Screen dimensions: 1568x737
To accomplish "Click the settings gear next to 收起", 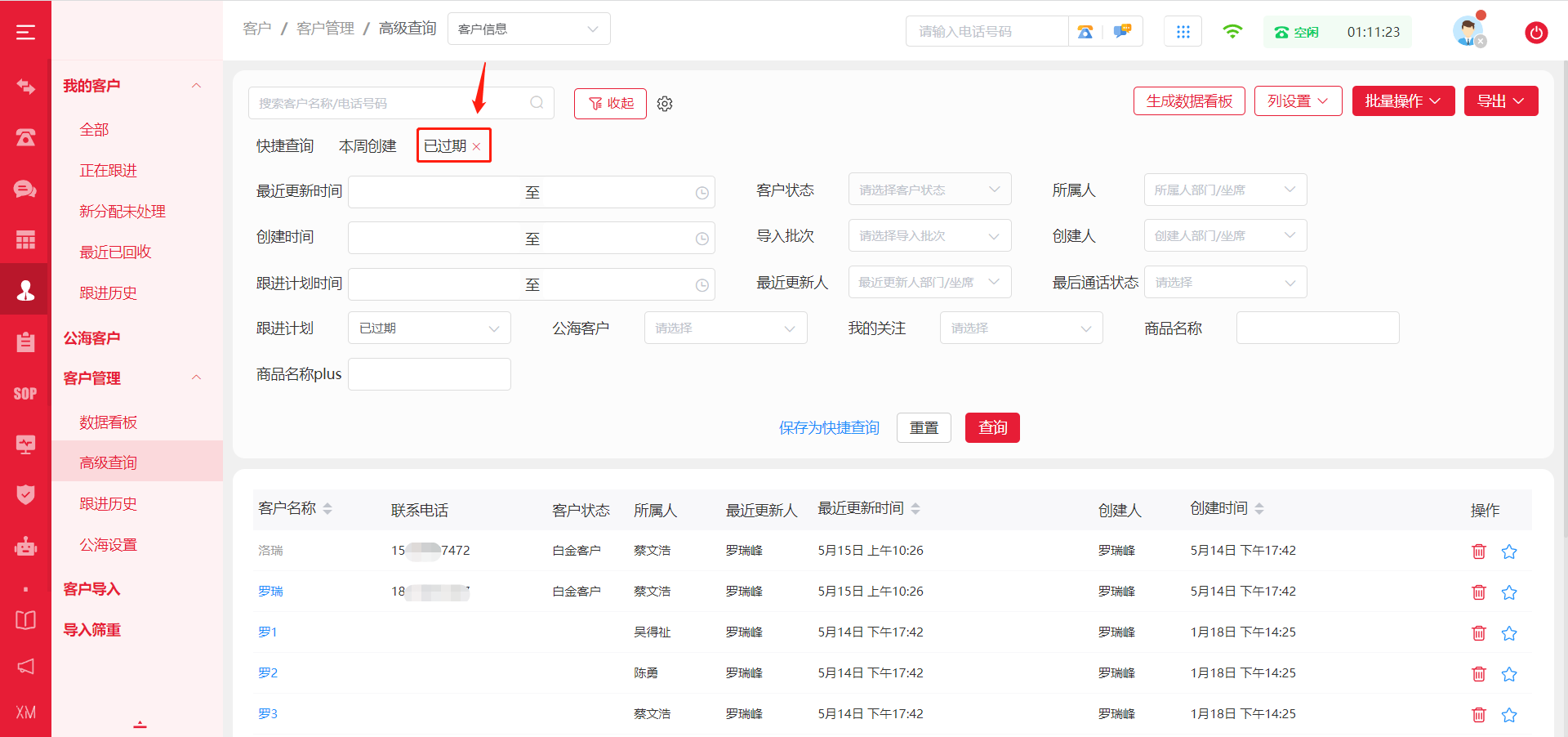I will coord(665,104).
